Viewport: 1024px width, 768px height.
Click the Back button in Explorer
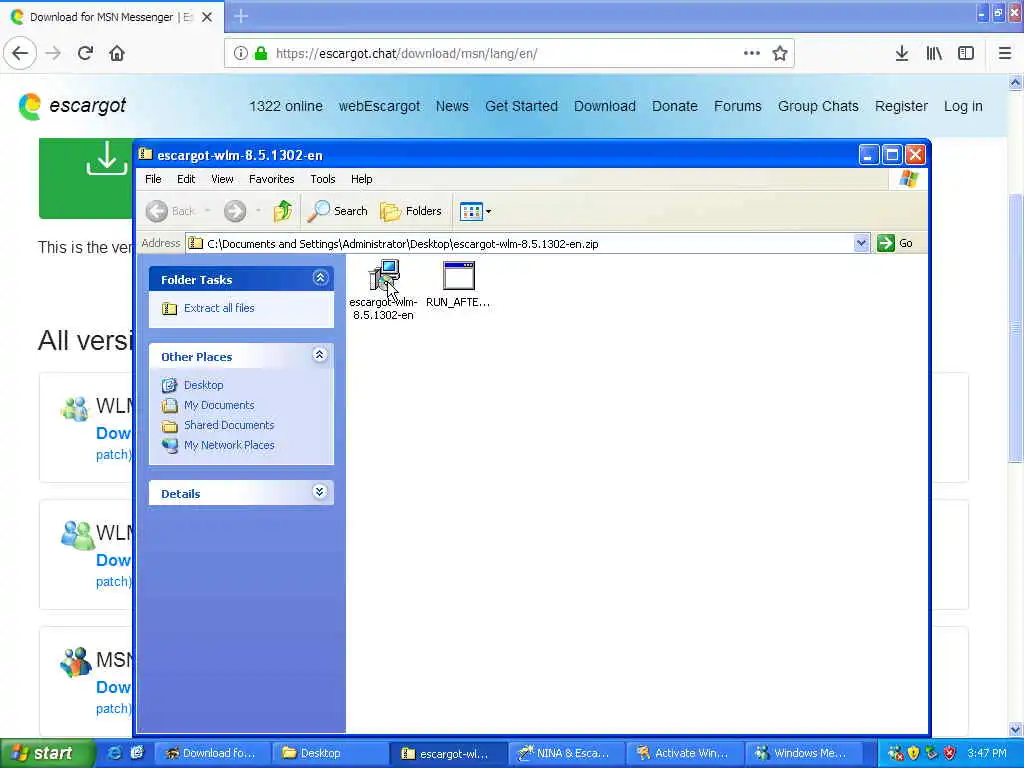coord(170,211)
